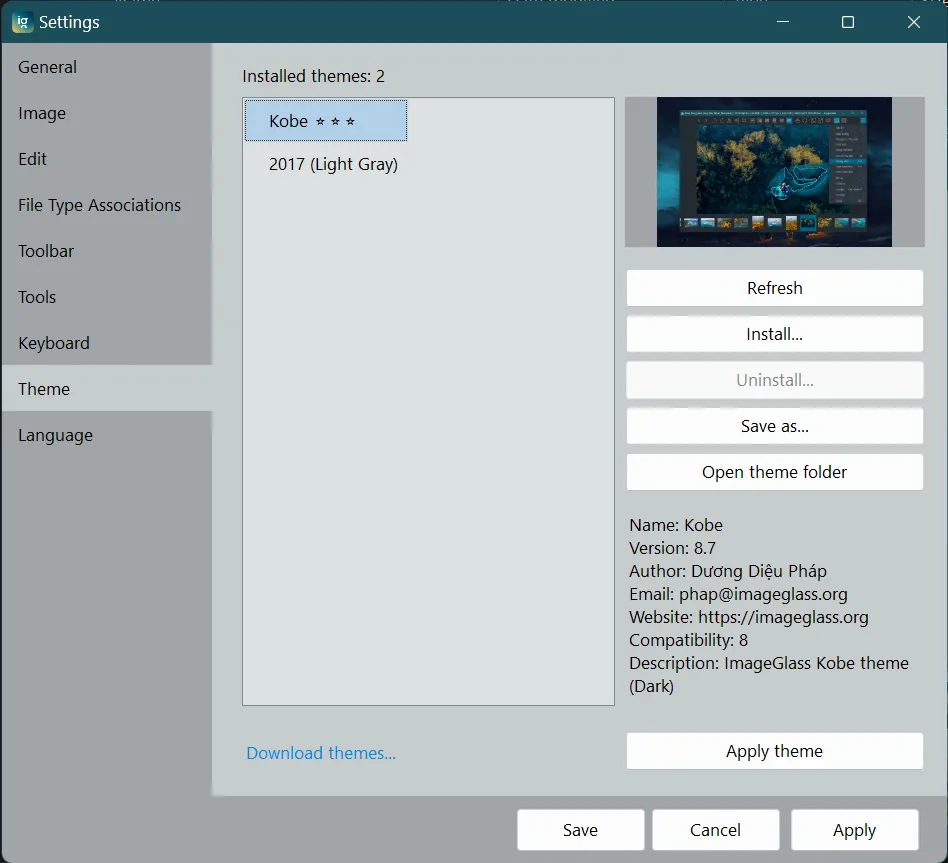Click the ImageGlass app icon in title bar
Viewport: 948px width, 863px height.
click(22, 22)
